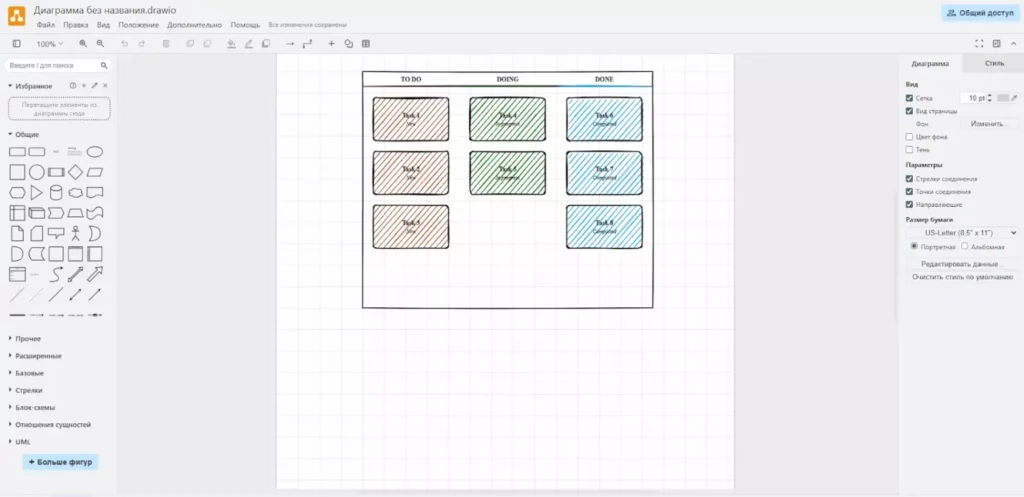This screenshot has height=497, width=1024.
Task: Select the Альбомная orientation radio
Action: [965, 246]
